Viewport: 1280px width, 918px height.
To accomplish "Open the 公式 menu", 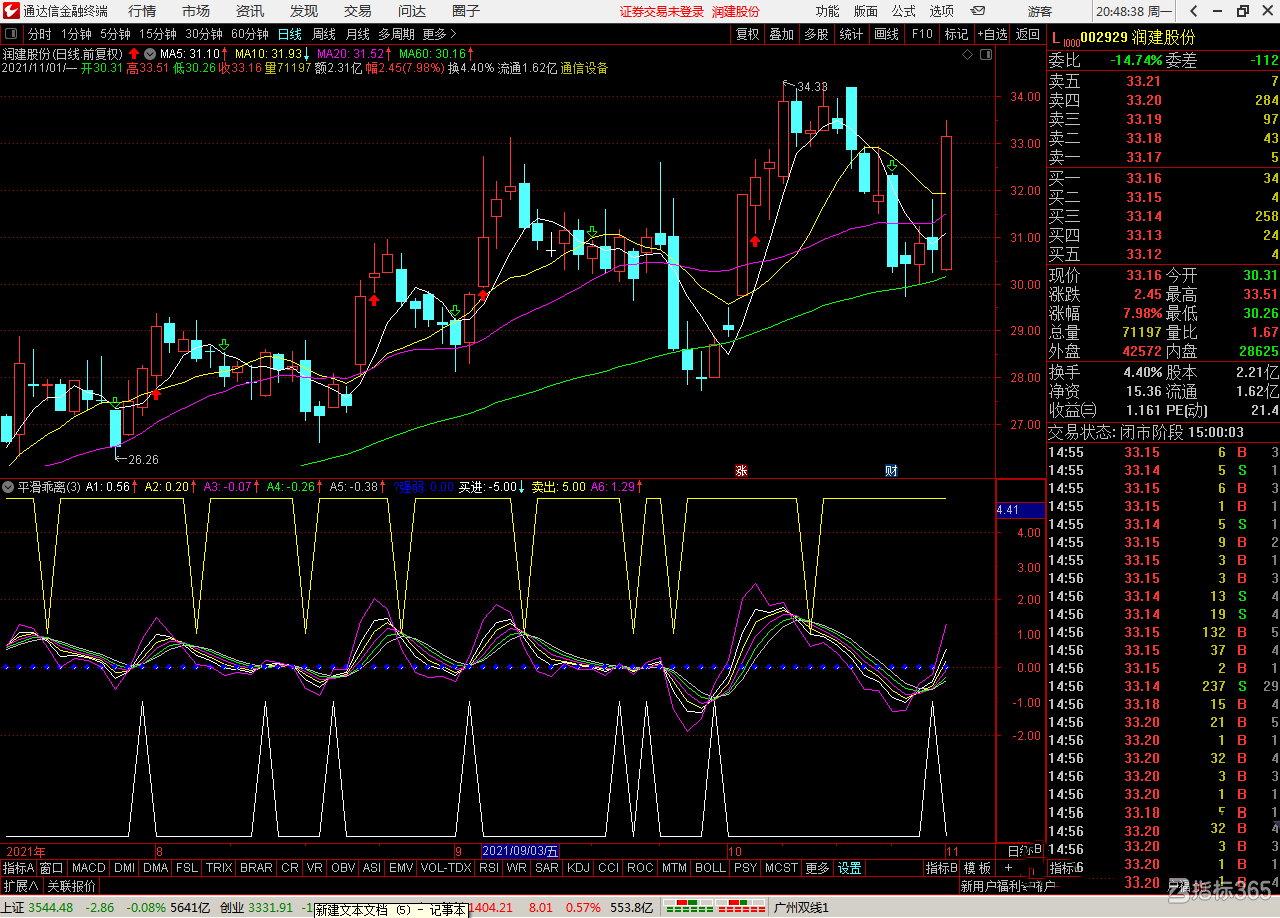I will (x=903, y=11).
